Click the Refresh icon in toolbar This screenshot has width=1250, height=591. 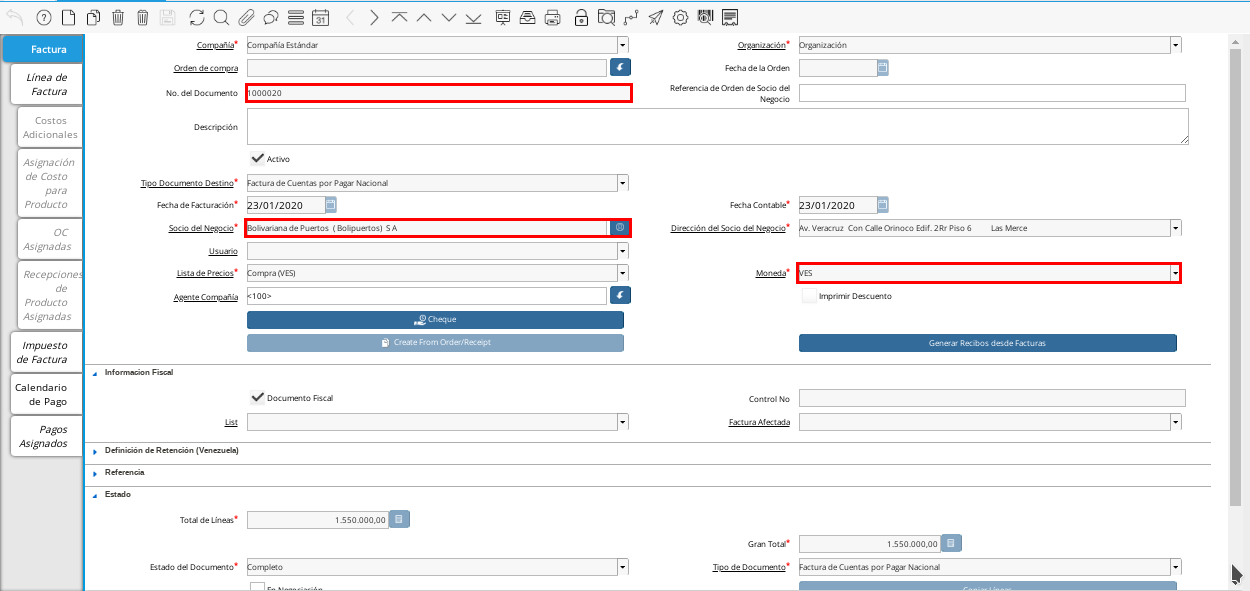[x=196, y=17]
